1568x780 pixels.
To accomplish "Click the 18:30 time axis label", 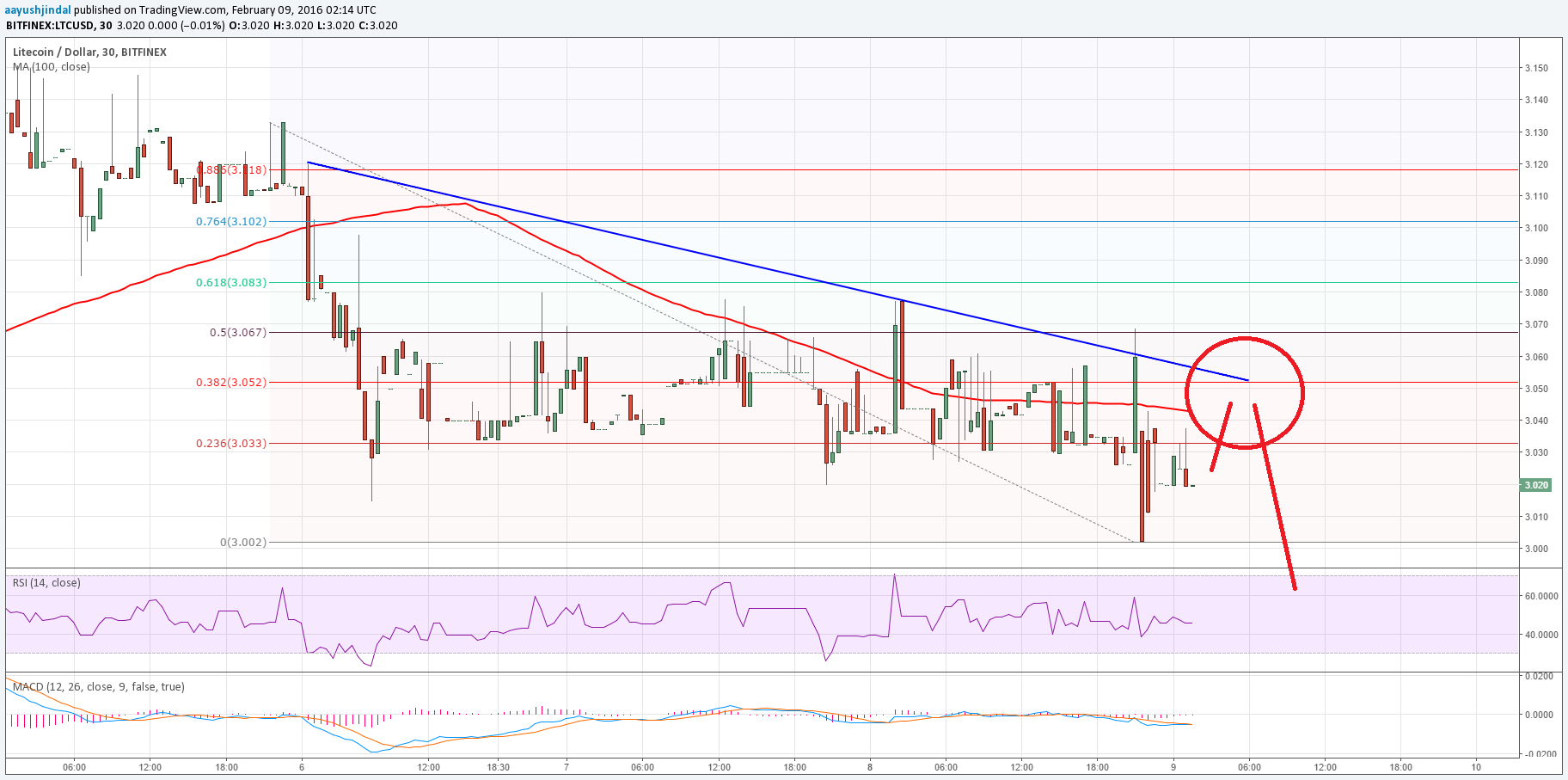I will [x=499, y=767].
